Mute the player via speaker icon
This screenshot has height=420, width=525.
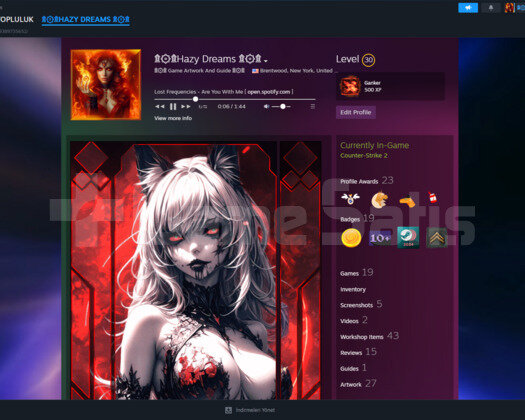[x=266, y=107]
